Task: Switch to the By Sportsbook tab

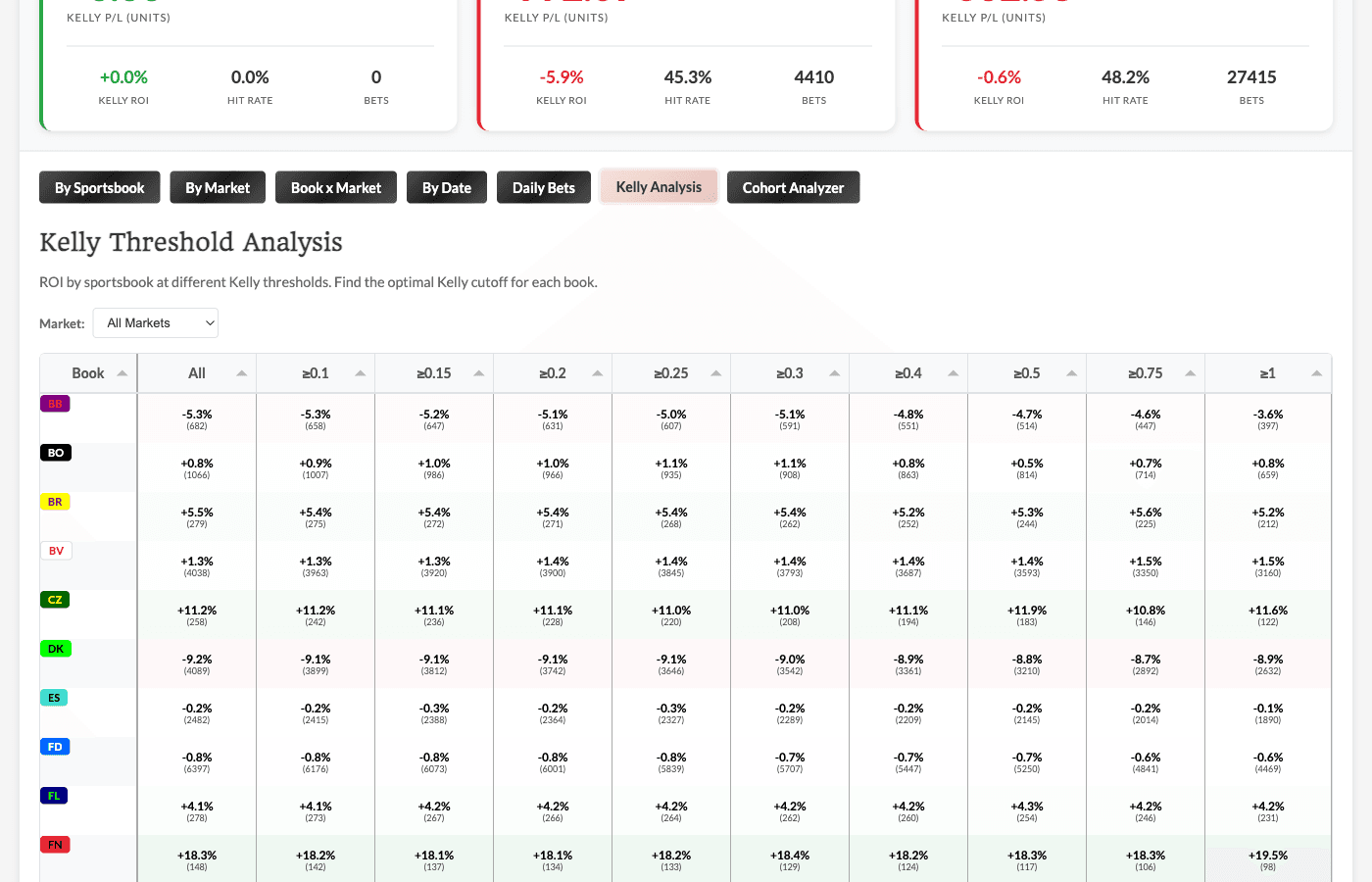Action: pos(99,186)
